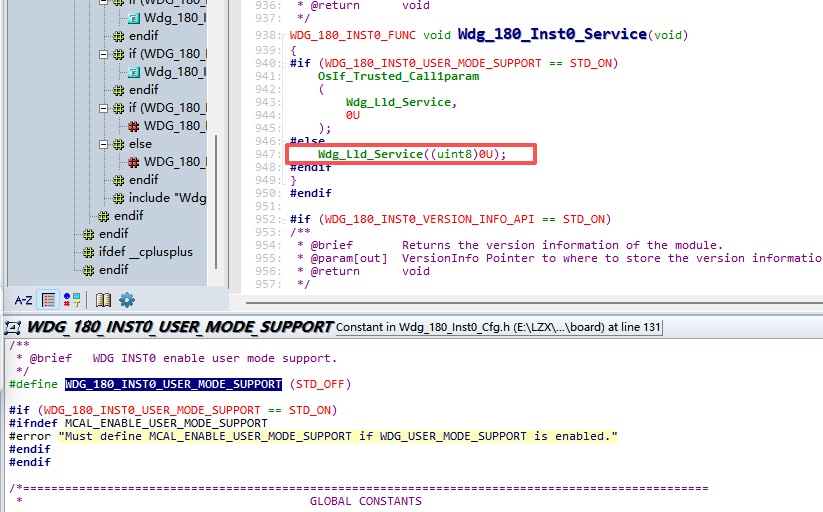Viewport: 823px width, 512px height.
Task: Click the function name Wdg_180_Inst0_Service
Action: pyautogui.click(x=552, y=34)
